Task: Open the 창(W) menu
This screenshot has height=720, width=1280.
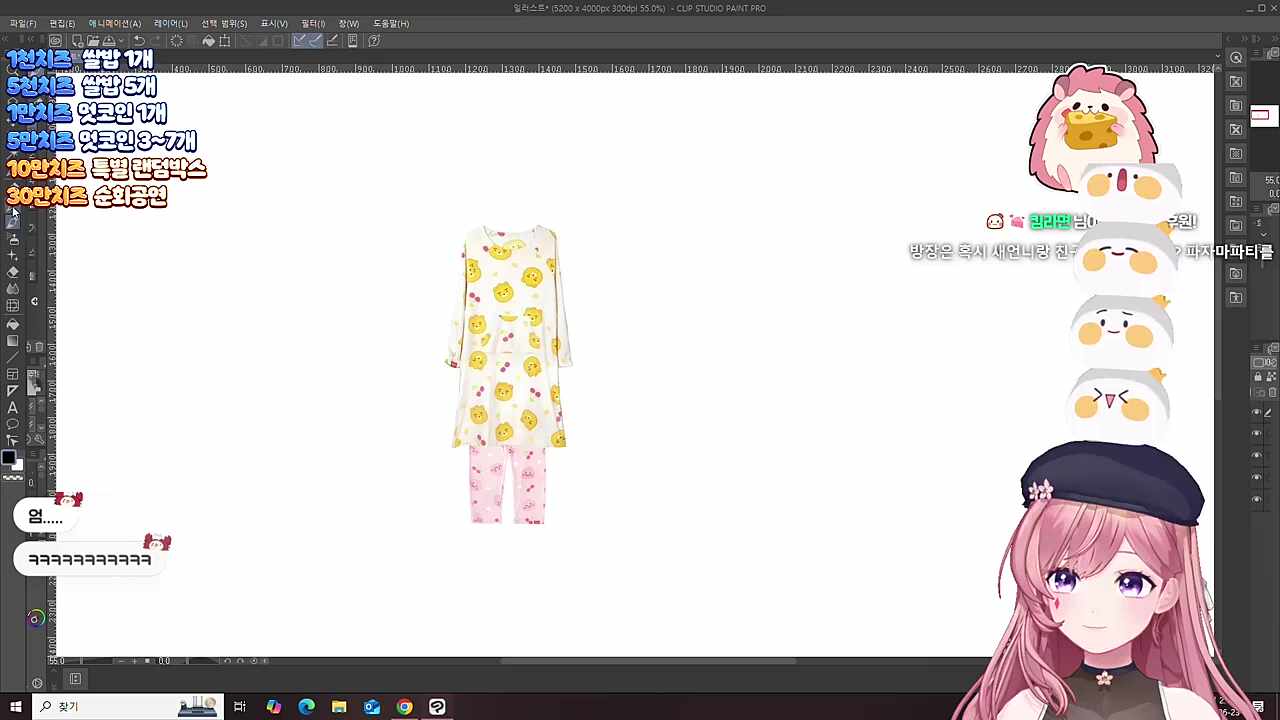Action: pos(348,23)
